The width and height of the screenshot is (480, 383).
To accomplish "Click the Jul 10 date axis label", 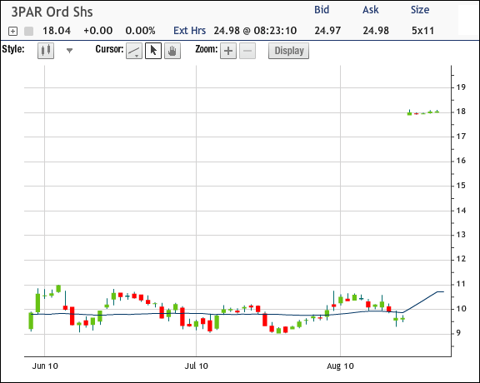I will tap(196, 366).
